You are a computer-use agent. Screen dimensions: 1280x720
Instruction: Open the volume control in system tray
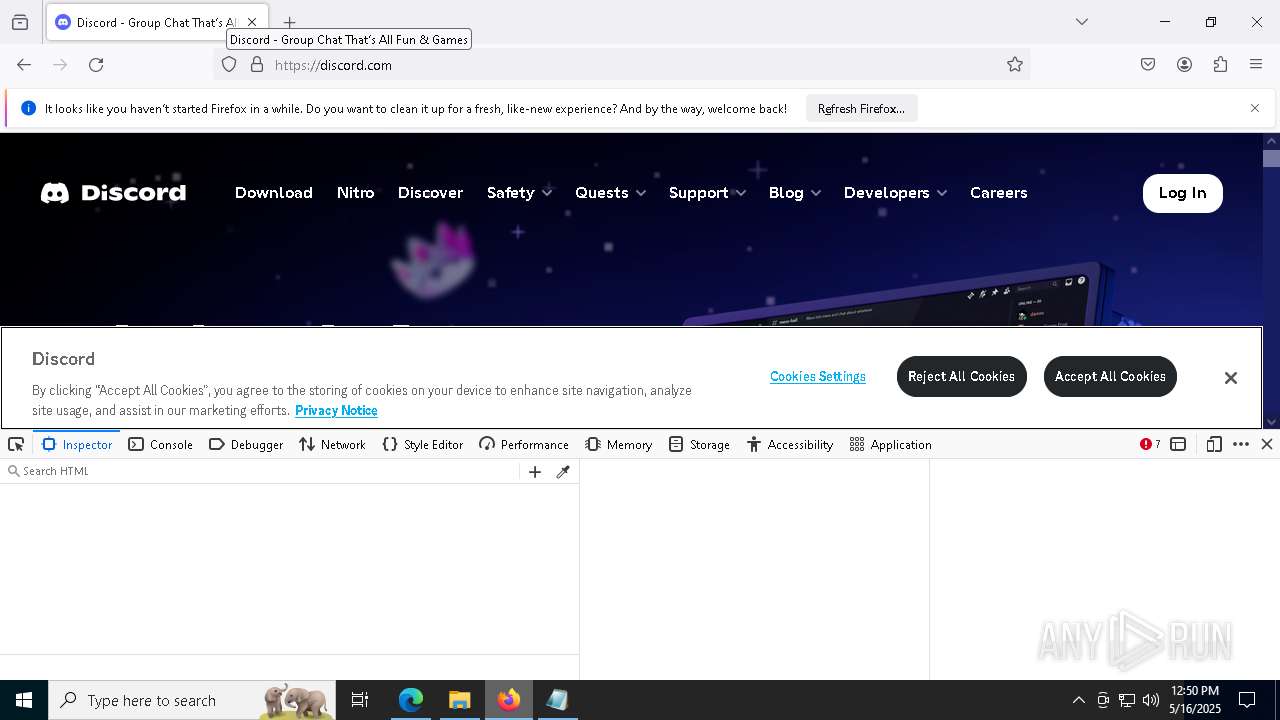[1151, 700]
